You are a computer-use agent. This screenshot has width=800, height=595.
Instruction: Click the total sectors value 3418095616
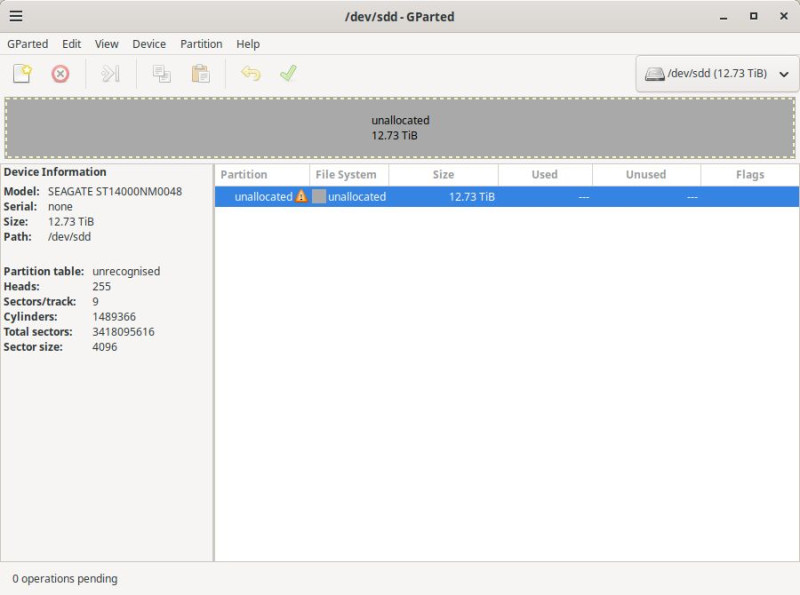click(123, 332)
